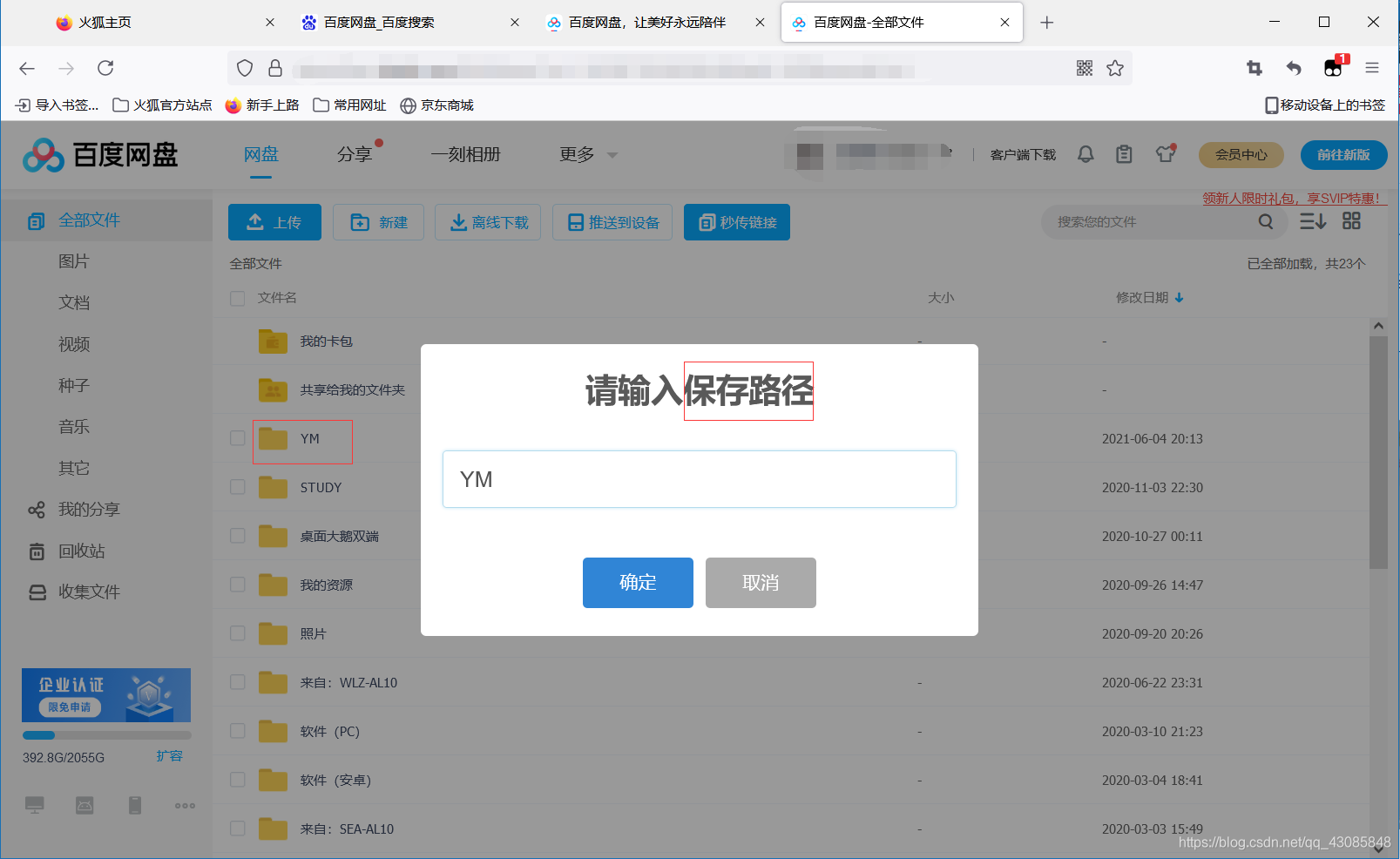Click 扩容 storage expansion link
The image size is (1400, 859).
[170, 755]
